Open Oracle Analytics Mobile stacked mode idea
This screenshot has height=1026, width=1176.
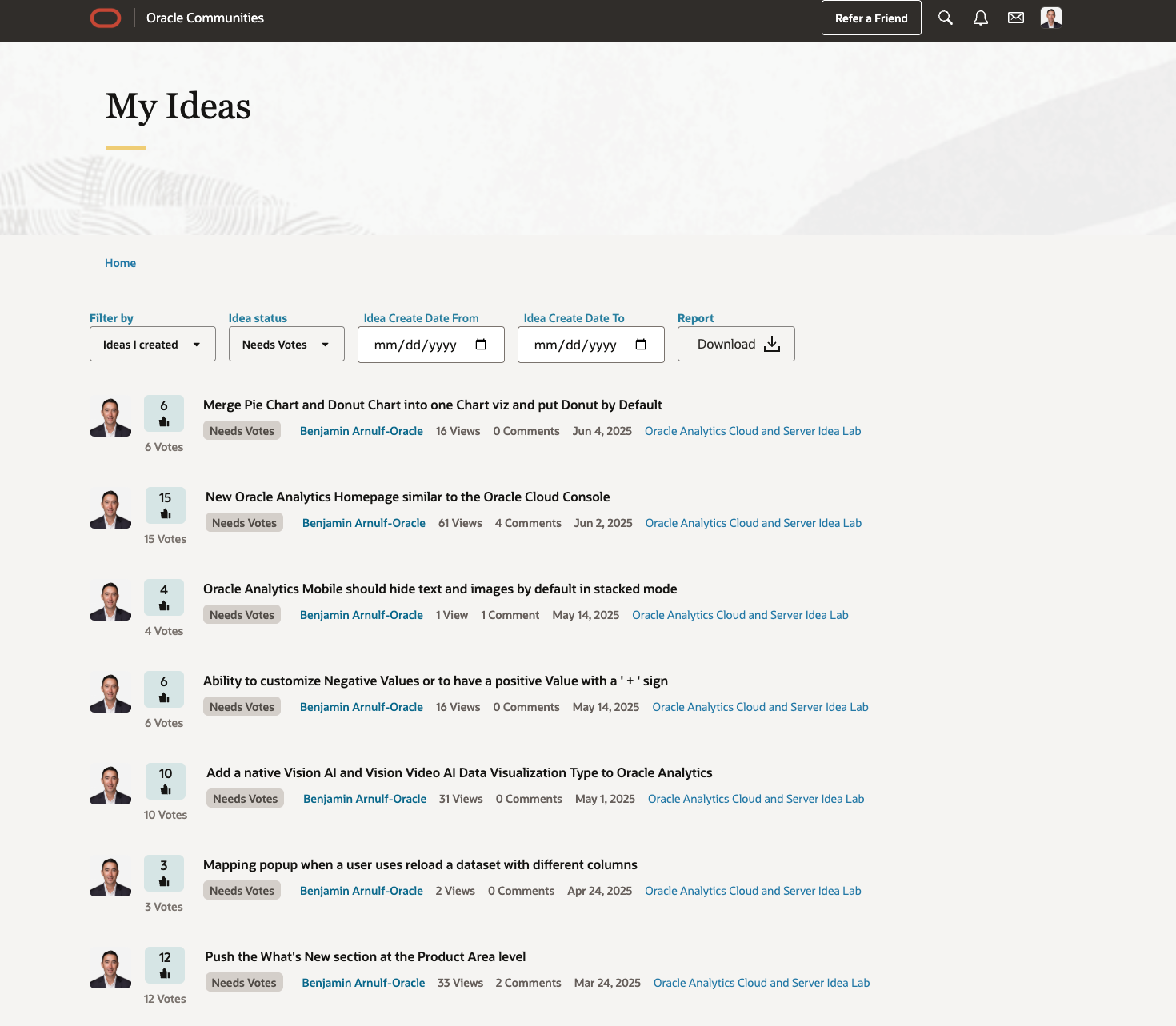440,589
